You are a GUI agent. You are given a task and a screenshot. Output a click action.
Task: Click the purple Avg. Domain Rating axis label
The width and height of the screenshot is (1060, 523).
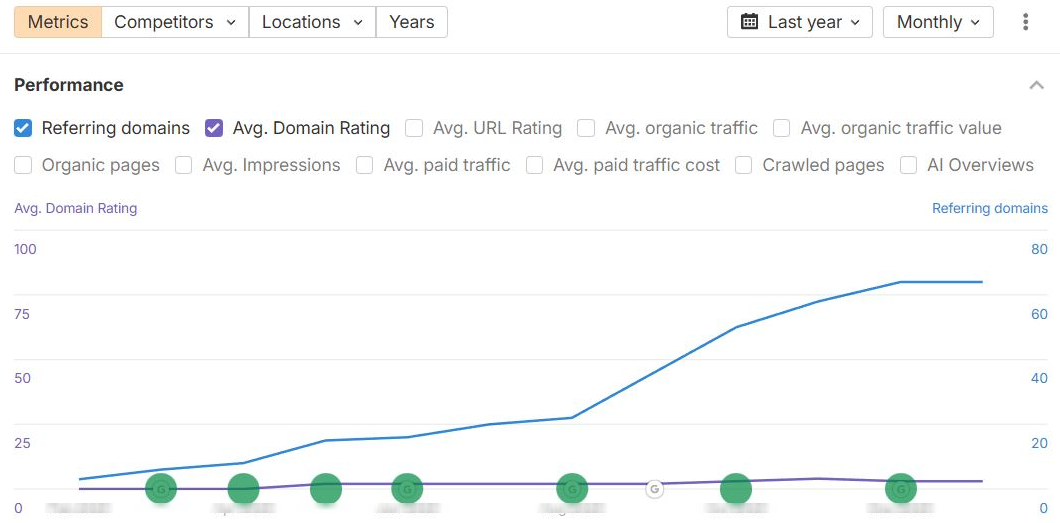(76, 208)
